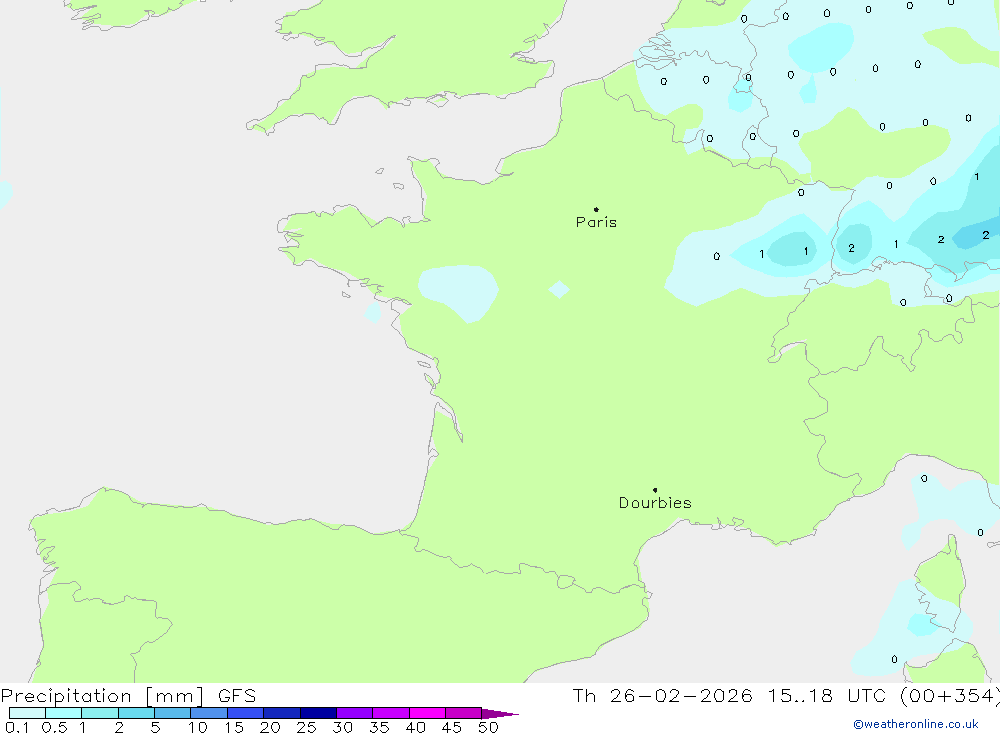The height and width of the screenshot is (733, 1000).
Task: Pick the blue swatch between 15 and 20
Action: click(245, 713)
